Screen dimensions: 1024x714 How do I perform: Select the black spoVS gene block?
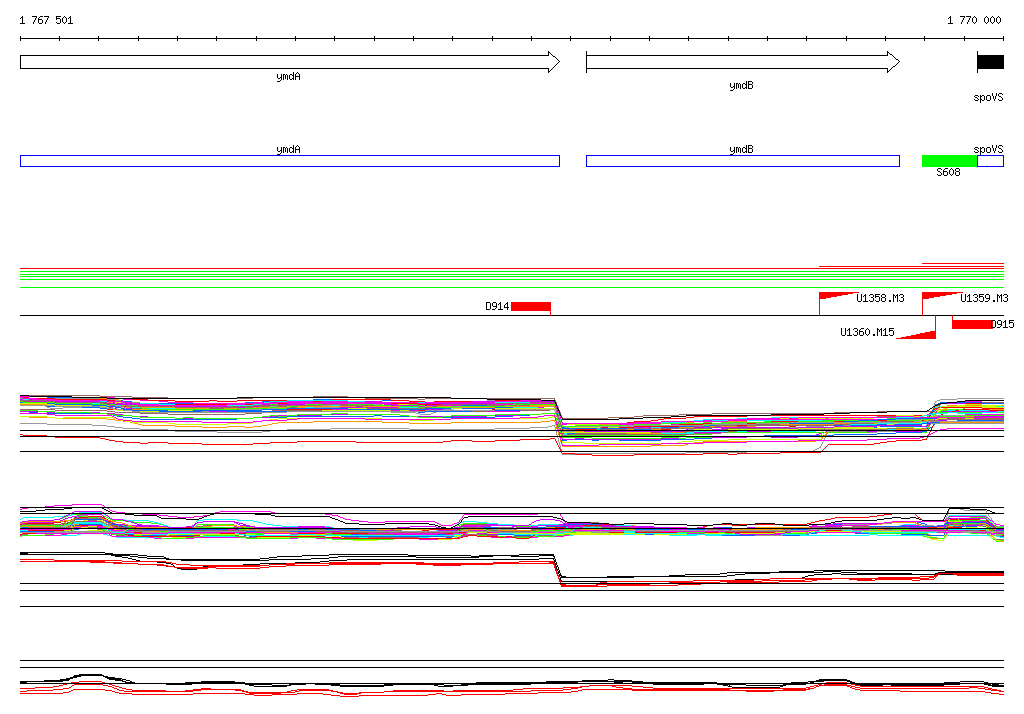991,62
